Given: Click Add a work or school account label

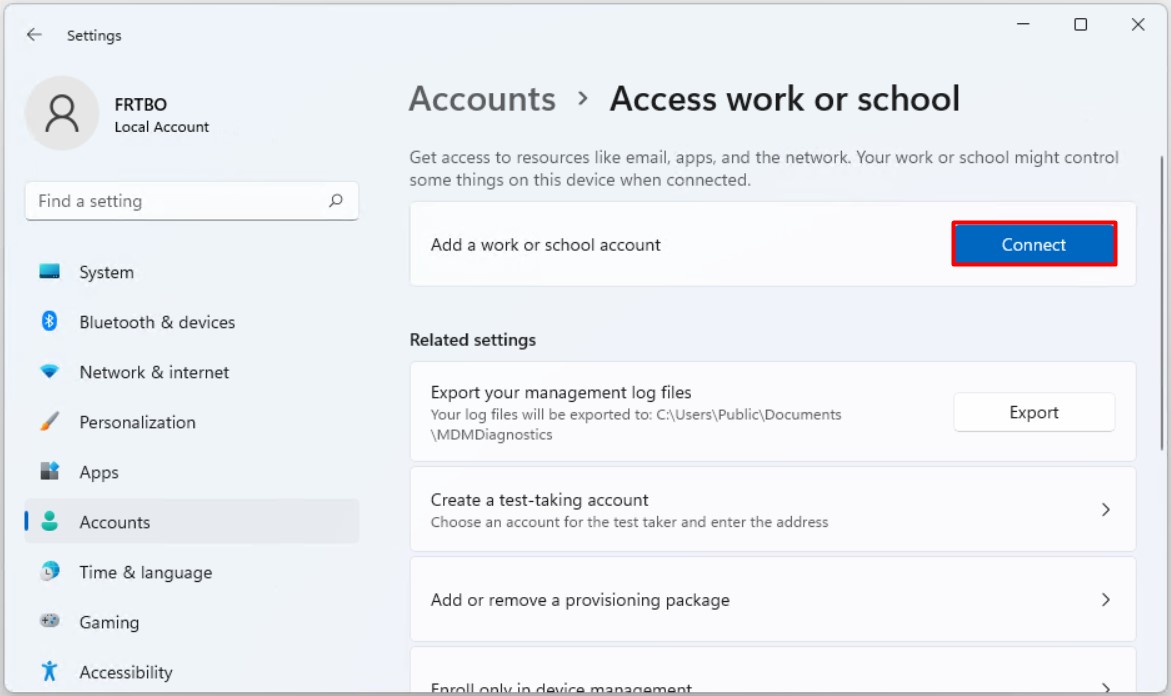Looking at the screenshot, I should click(x=545, y=245).
